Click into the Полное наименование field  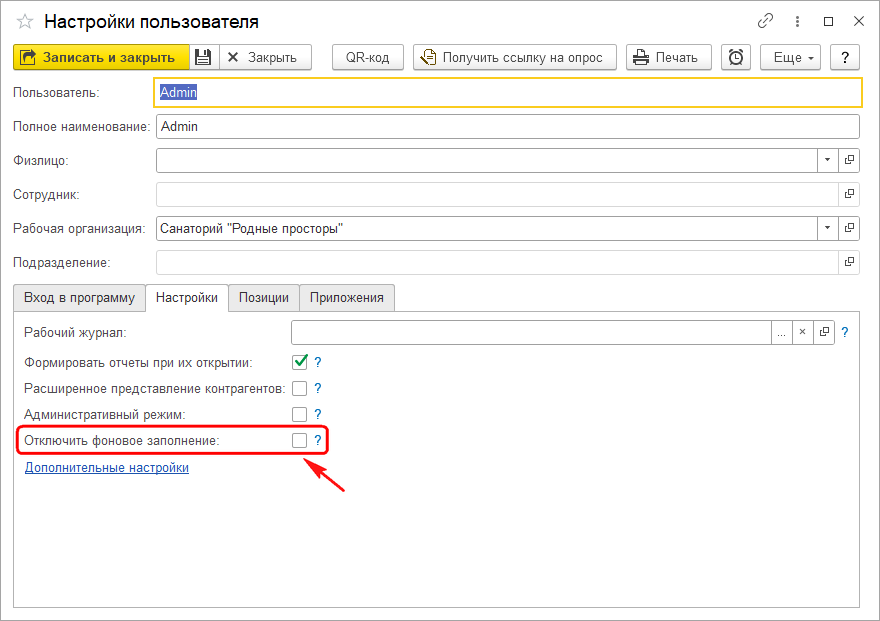[507, 126]
